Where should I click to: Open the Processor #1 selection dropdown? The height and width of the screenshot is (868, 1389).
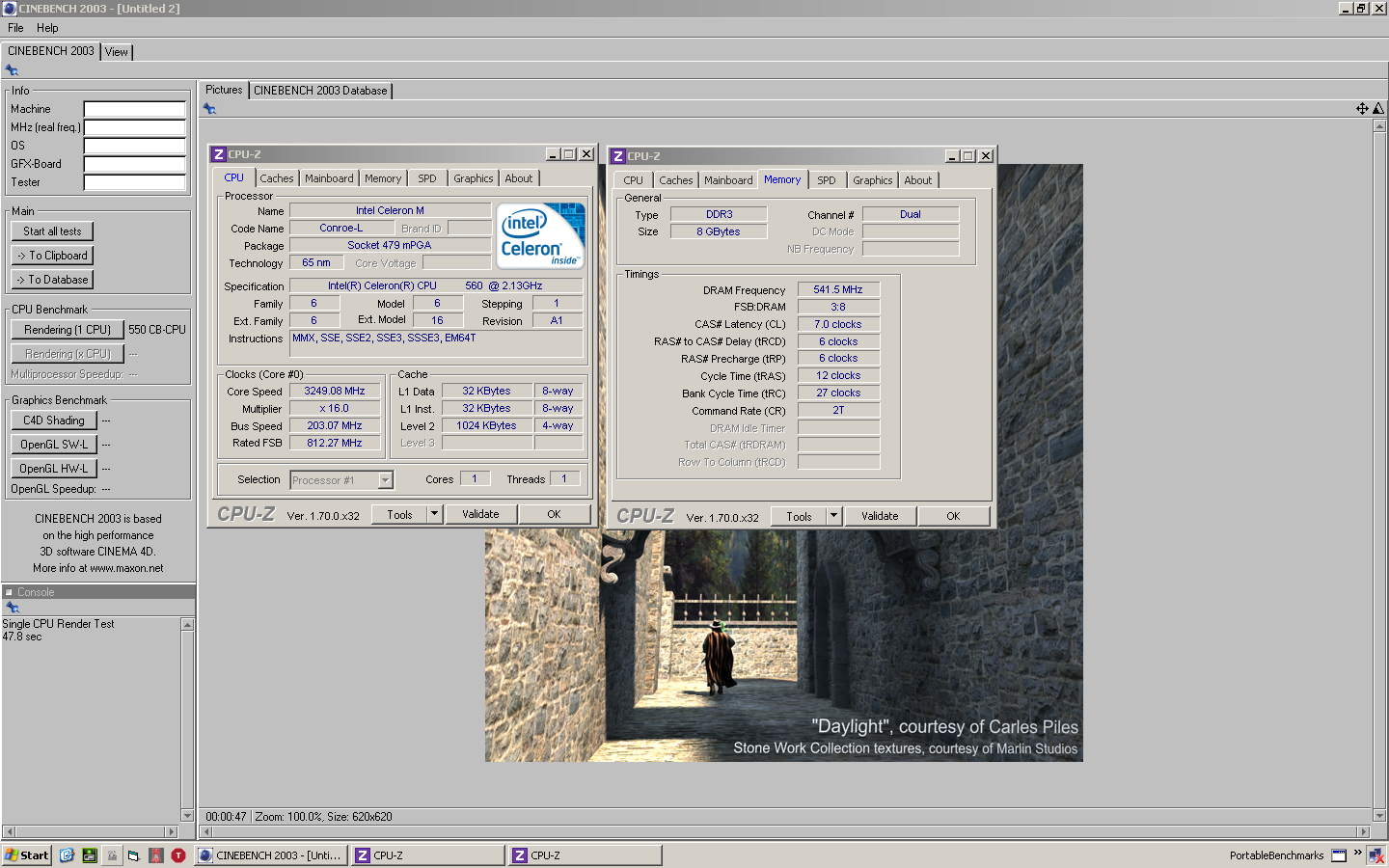coord(385,480)
